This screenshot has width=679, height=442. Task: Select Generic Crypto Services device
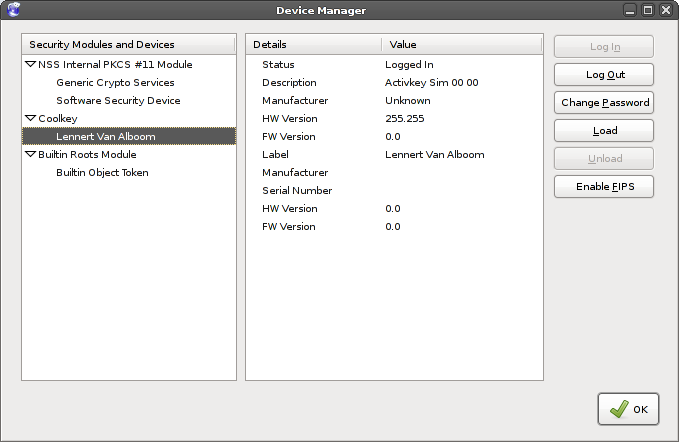pyautogui.click(x=115, y=83)
